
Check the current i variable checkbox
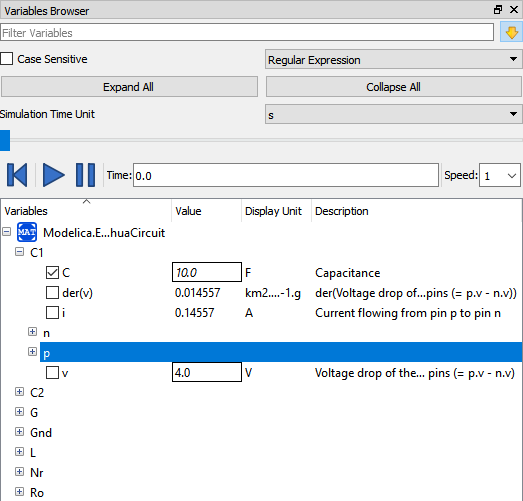tap(52, 313)
